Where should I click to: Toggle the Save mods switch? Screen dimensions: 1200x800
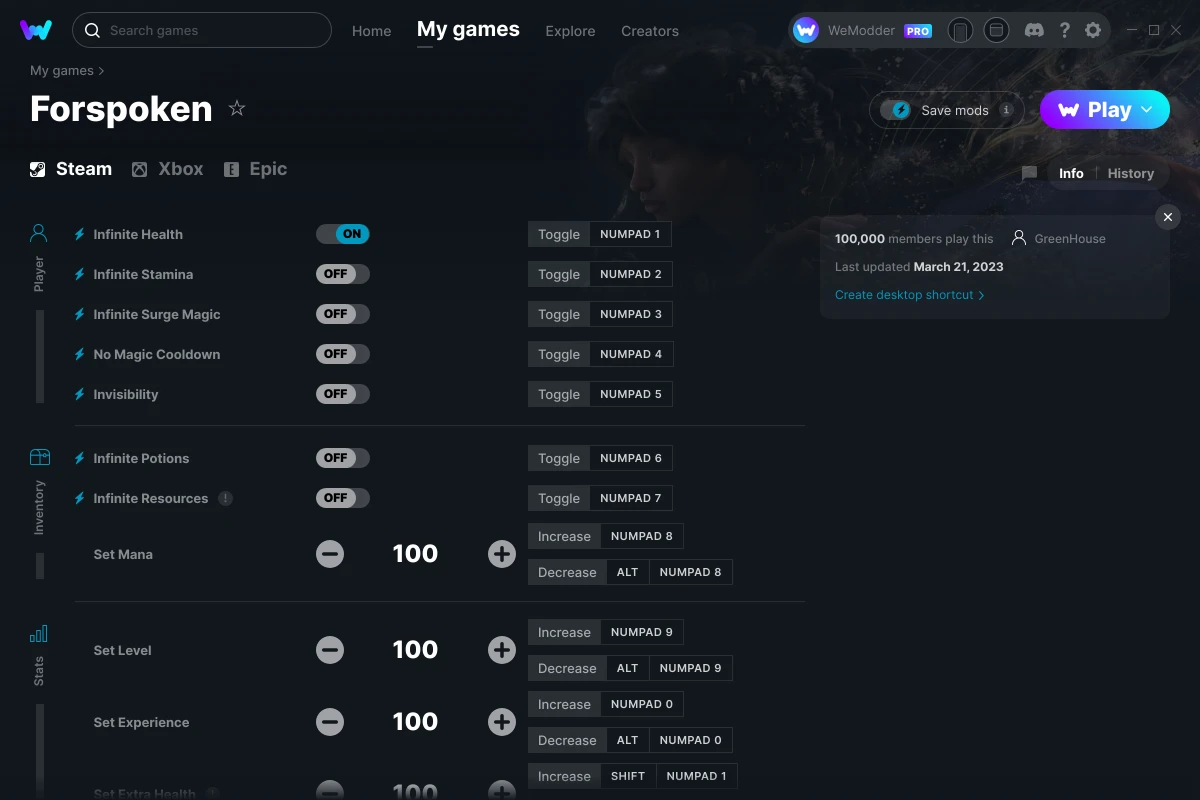tap(896, 110)
